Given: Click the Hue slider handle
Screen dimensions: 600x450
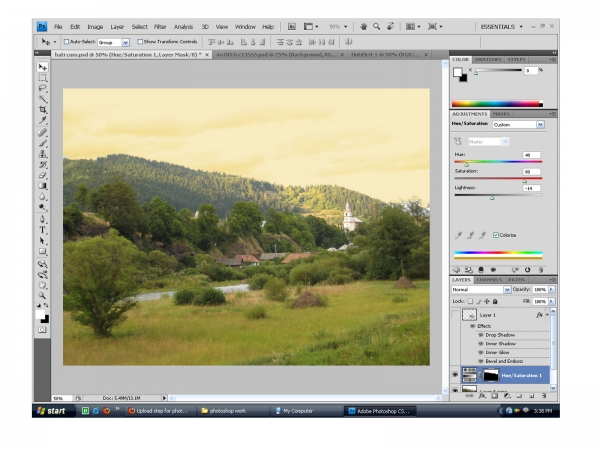Looking at the screenshot, I should click(466, 165).
